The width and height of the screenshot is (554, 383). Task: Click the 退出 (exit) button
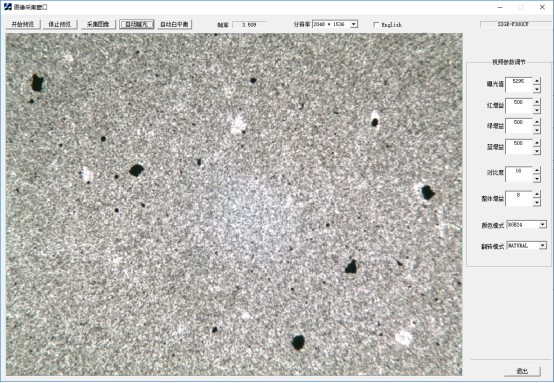click(x=523, y=371)
